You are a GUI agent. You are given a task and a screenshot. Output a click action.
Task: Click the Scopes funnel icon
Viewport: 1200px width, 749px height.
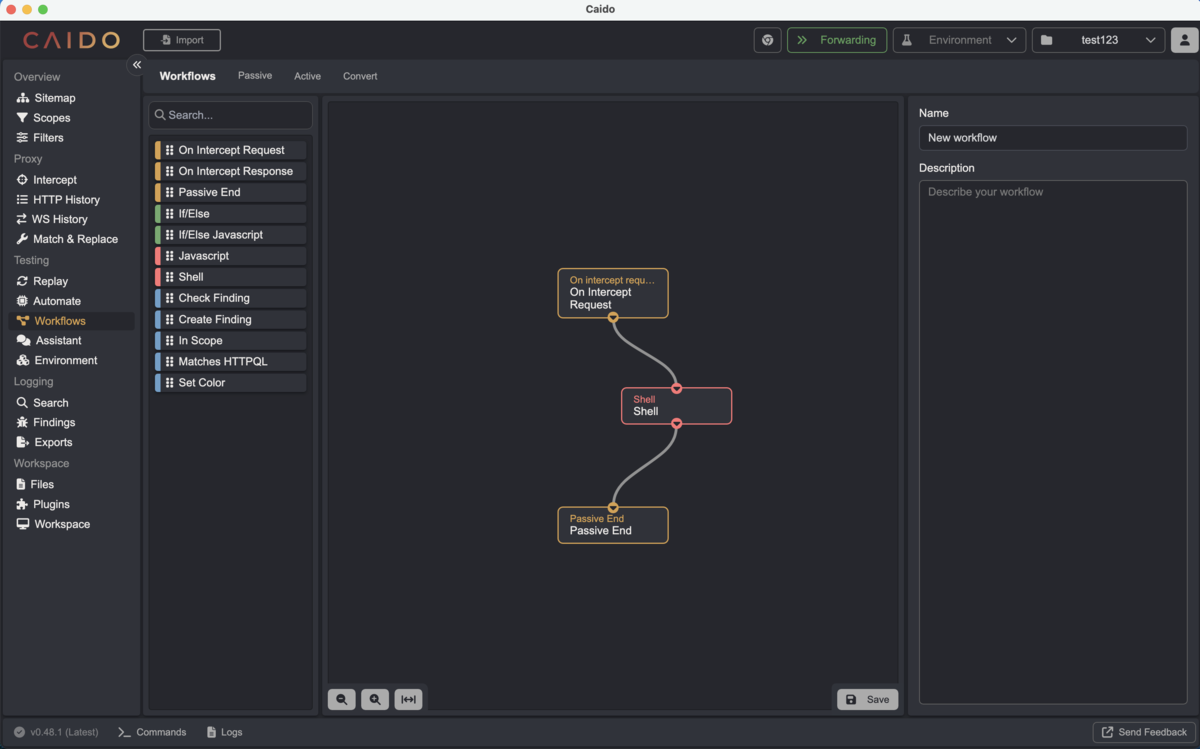pos(22,118)
